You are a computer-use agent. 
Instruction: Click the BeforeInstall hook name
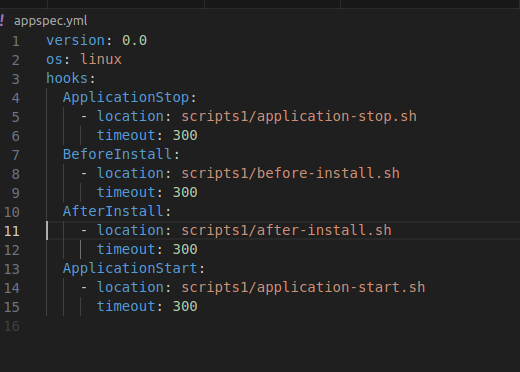pos(117,155)
